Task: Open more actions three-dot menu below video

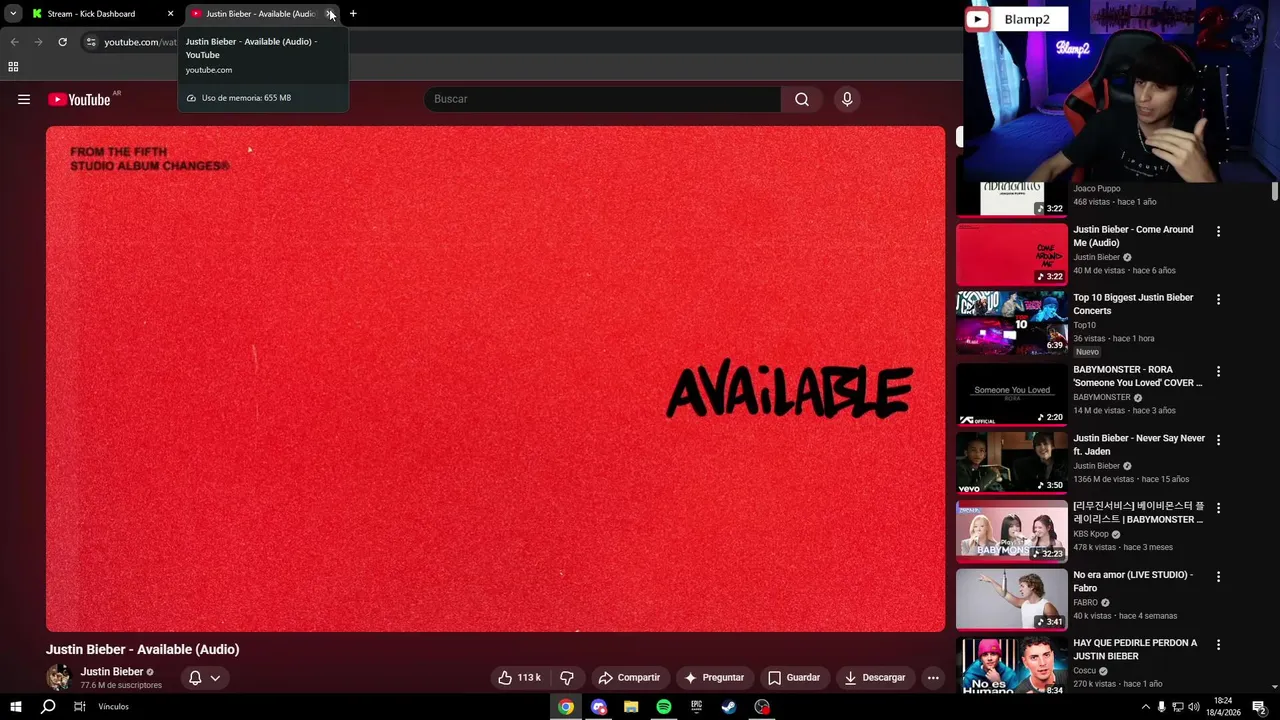Action: click(933, 677)
